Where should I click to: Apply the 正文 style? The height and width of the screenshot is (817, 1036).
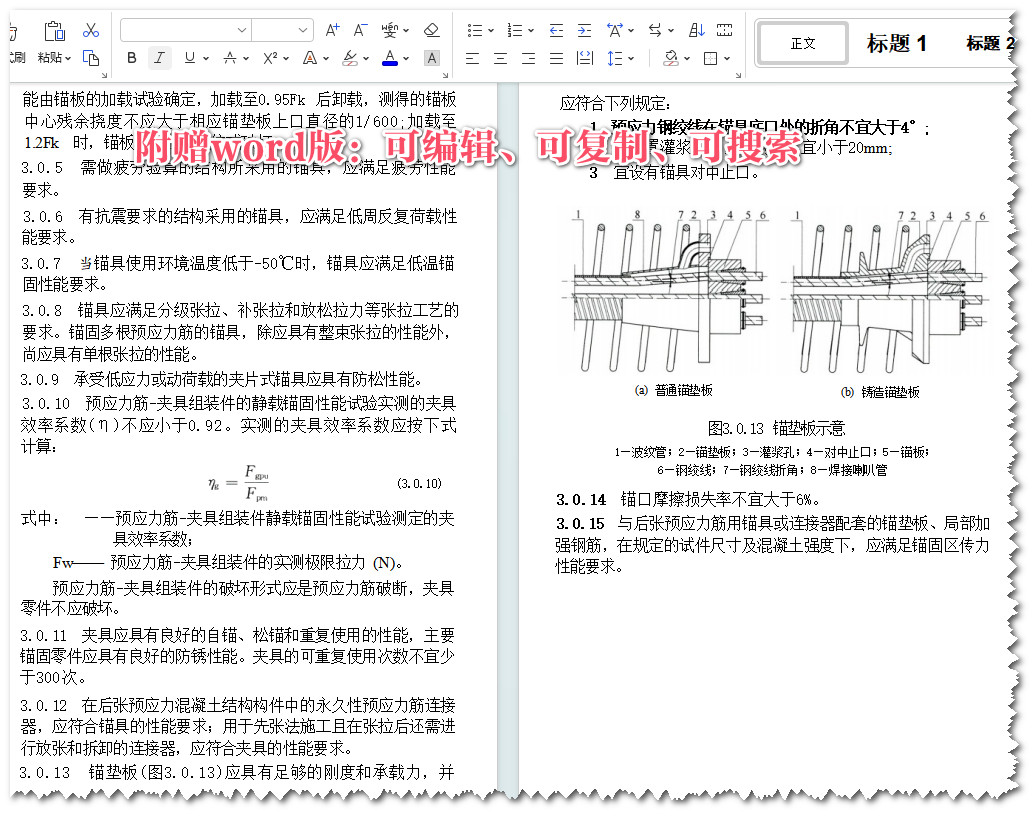pos(802,43)
